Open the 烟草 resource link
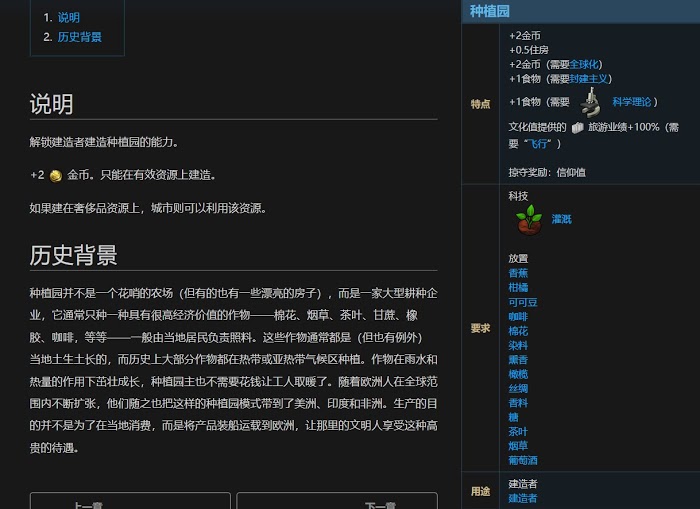Image resolution: width=700 pixels, height=509 pixels. click(518, 446)
